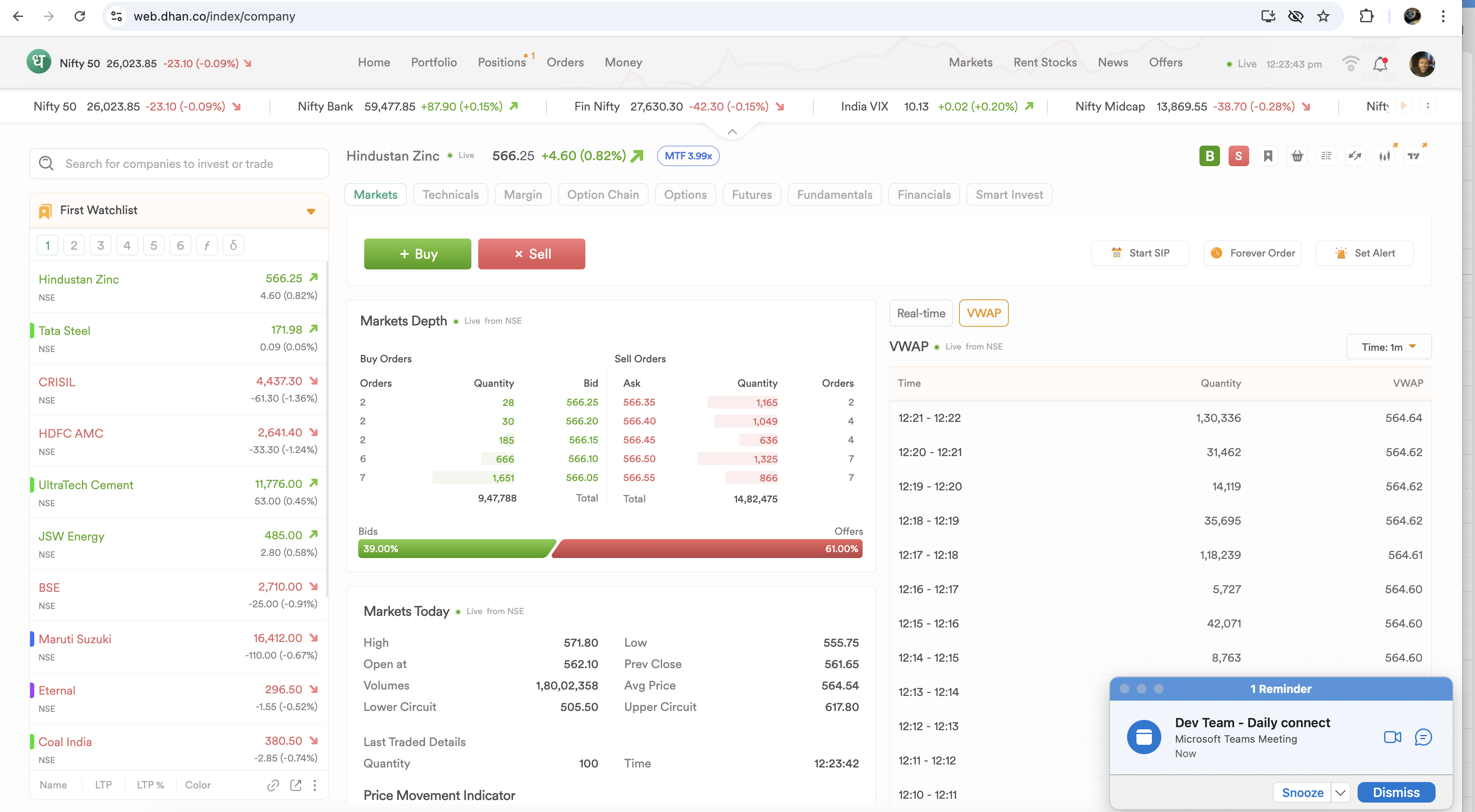Open watchlist in new window icon

pos(295,785)
